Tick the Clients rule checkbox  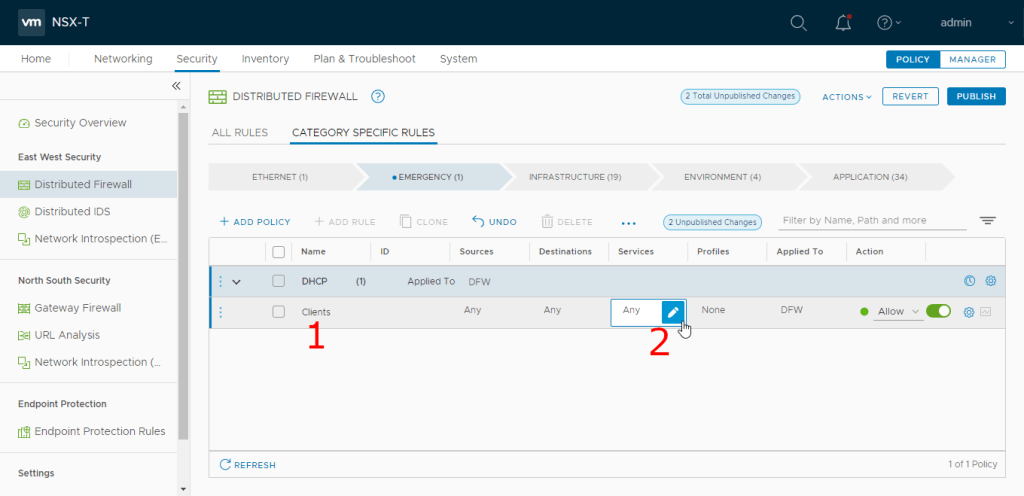[x=279, y=312]
